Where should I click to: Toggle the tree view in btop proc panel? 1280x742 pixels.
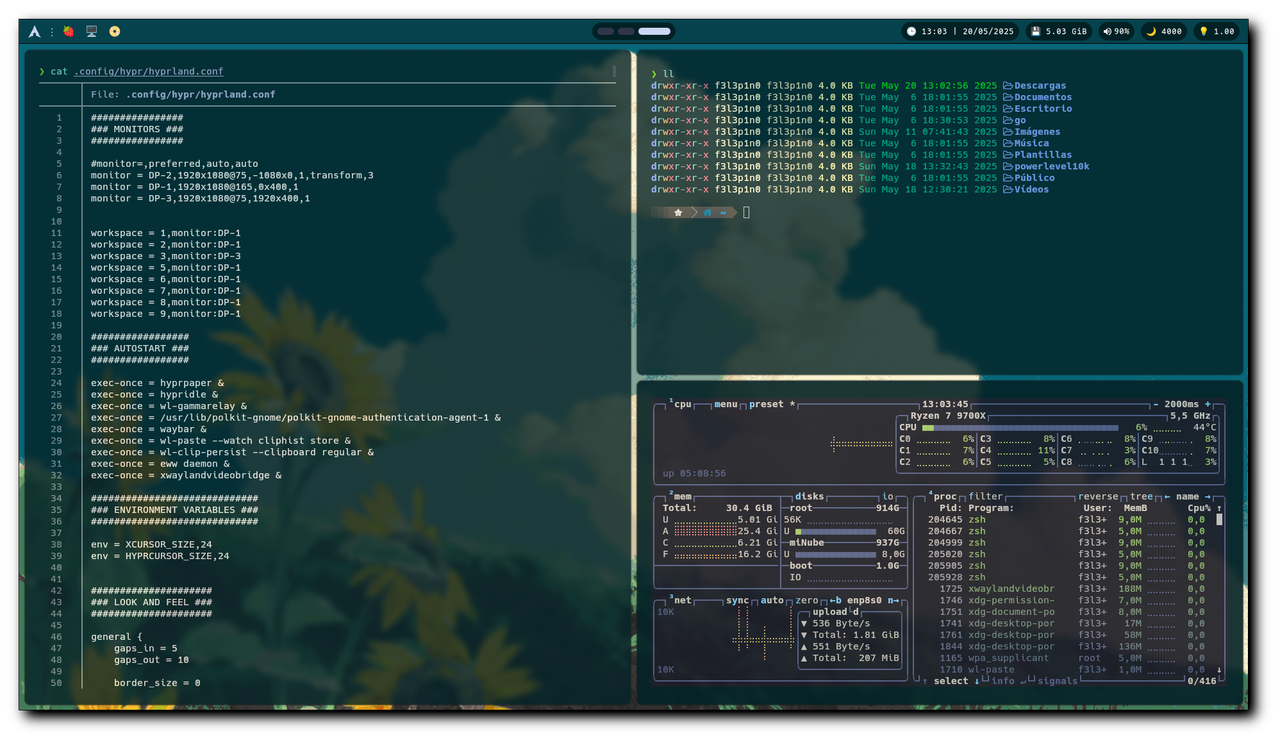1141,496
